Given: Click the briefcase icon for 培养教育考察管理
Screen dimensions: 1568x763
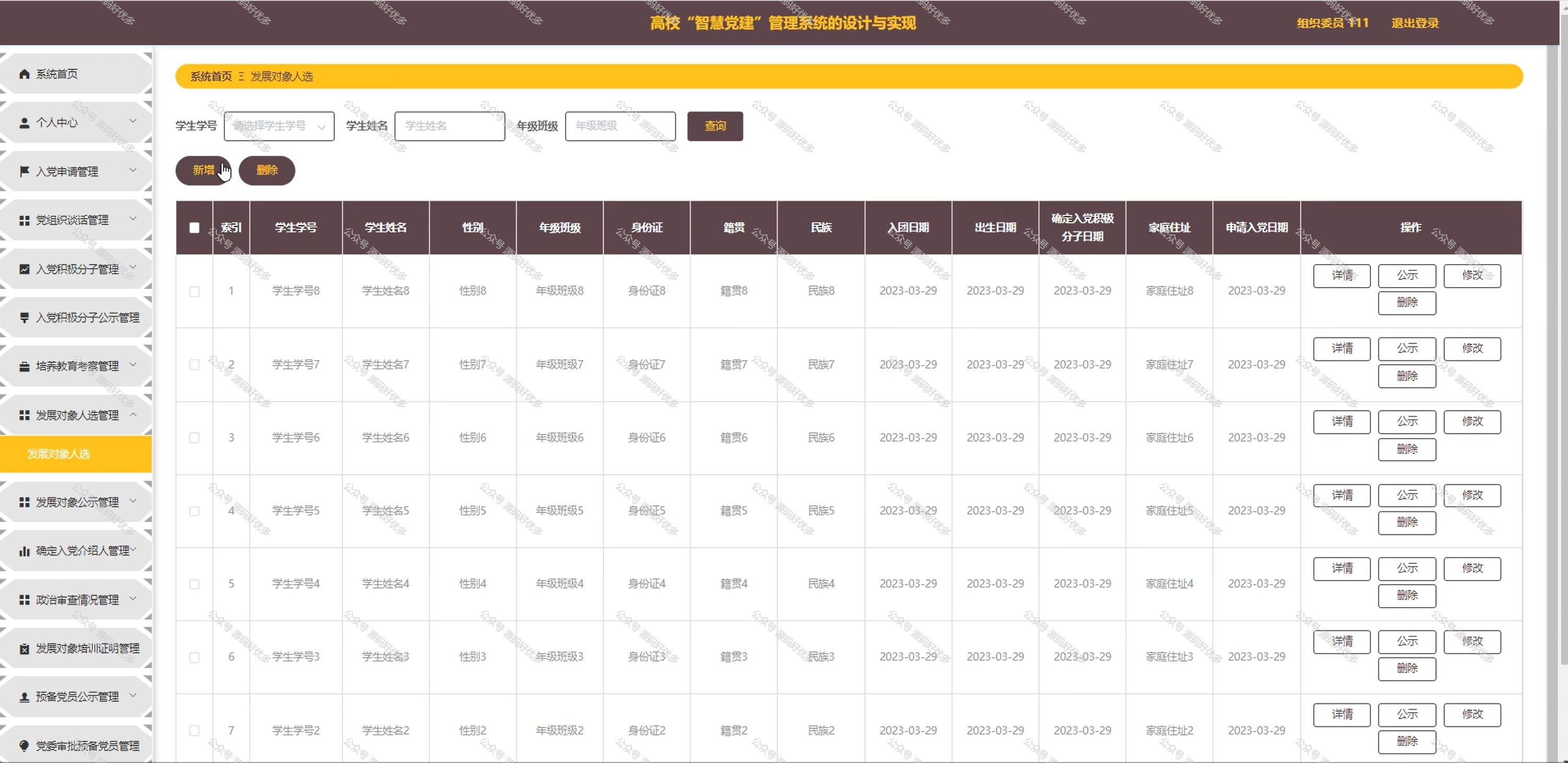Looking at the screenshot, I should [25, 367].
